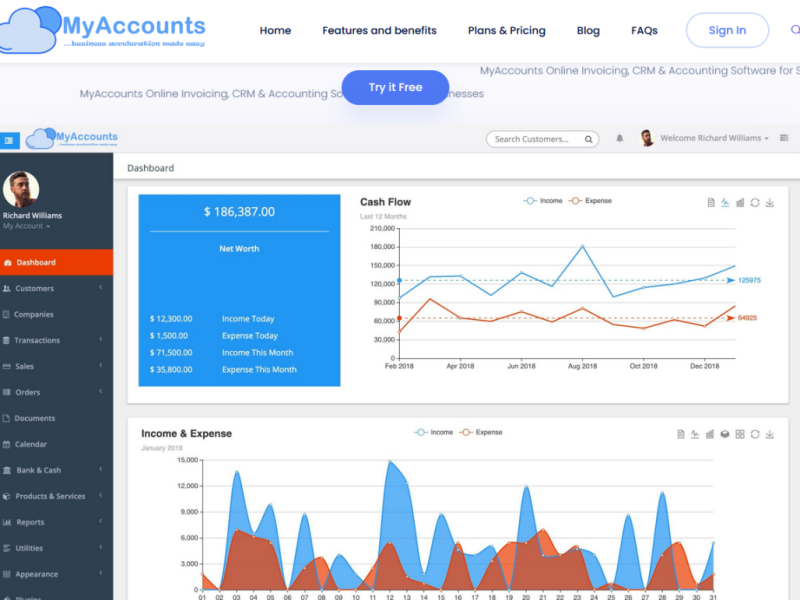Open Features and benefits page

tap(379, 31)
